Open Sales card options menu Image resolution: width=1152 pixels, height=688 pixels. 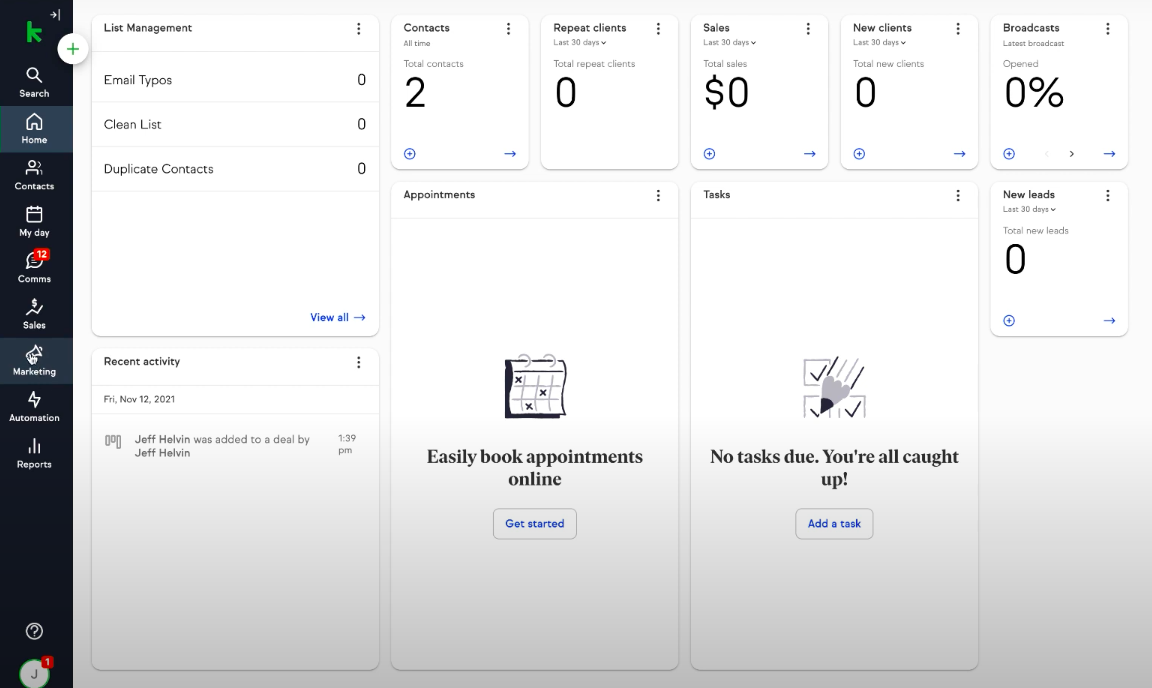pyautogui.click(x=808, y=29)
